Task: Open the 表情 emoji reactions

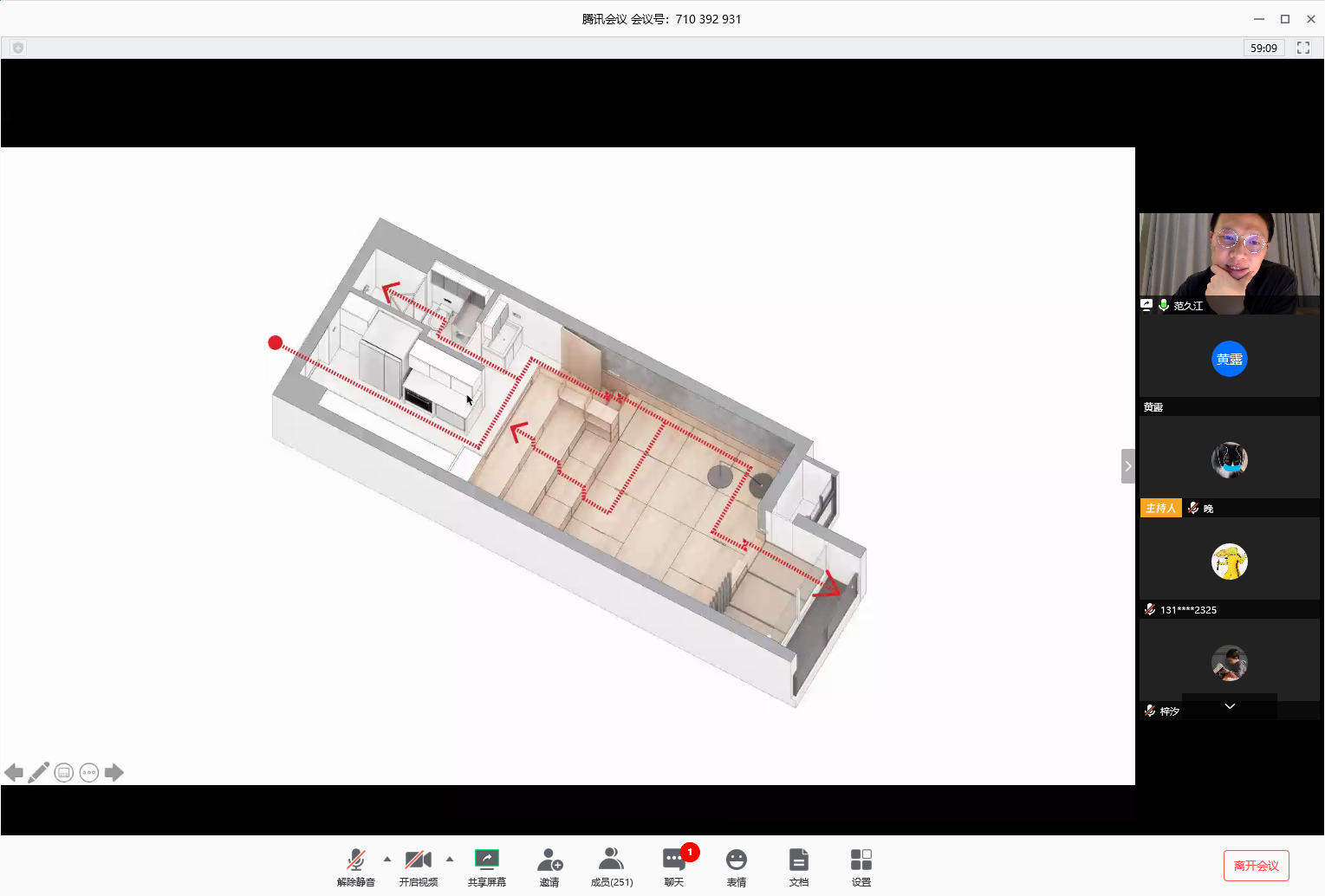Action: point(736,866)
